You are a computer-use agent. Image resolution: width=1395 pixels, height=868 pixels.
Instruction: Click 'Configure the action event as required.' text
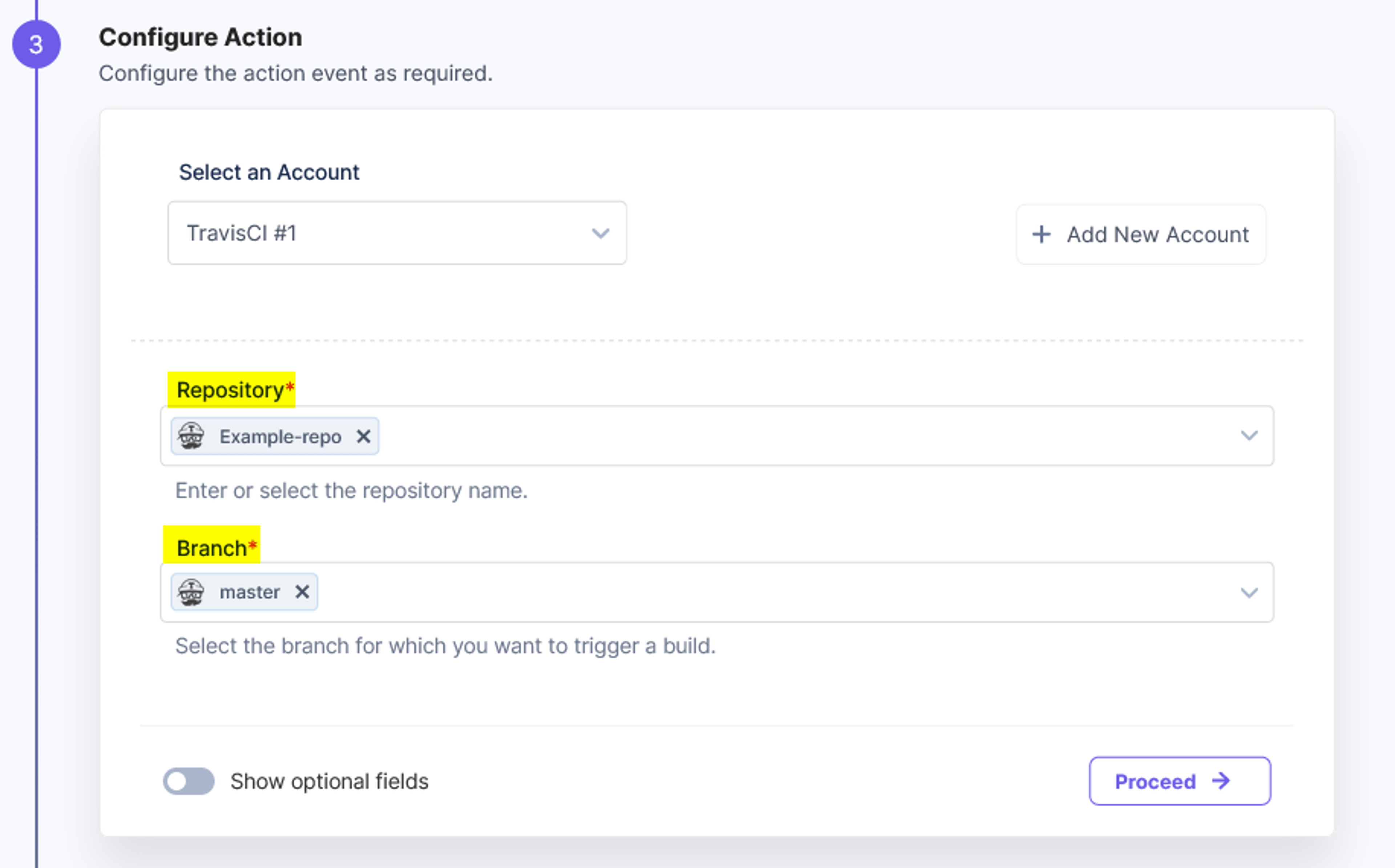[295, 73]
